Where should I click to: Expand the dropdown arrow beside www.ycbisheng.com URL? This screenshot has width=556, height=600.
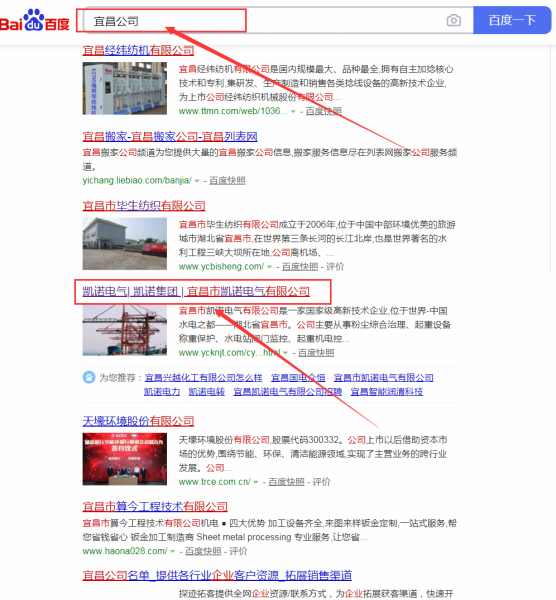[269, 267]
